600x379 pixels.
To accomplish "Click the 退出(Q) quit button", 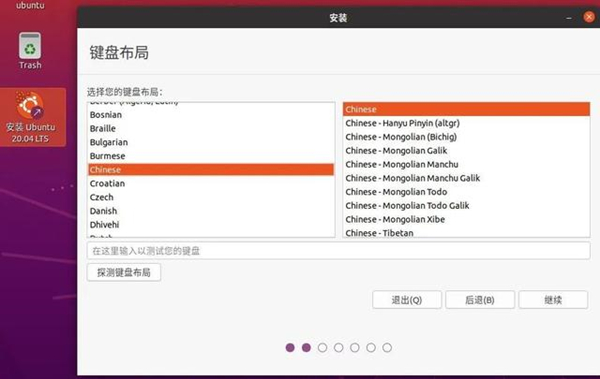I will [x=407, y=300].
